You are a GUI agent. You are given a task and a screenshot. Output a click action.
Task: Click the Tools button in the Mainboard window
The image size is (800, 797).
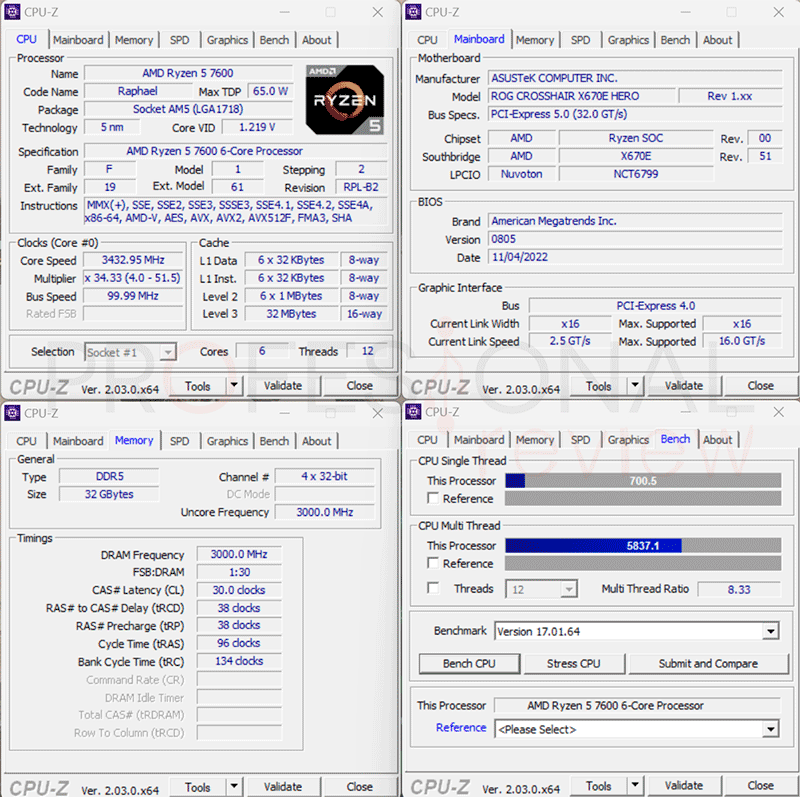[x=599, y=386]
